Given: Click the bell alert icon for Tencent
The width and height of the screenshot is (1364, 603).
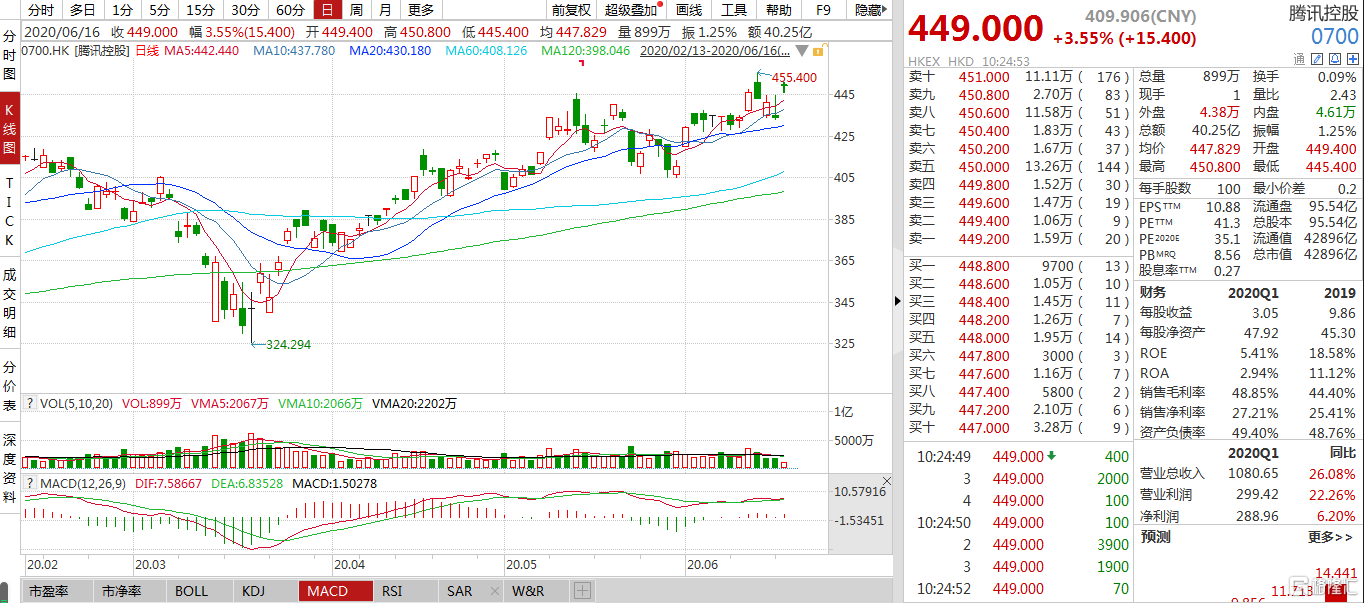Looking at the screenshot, I should point(1335,59).
